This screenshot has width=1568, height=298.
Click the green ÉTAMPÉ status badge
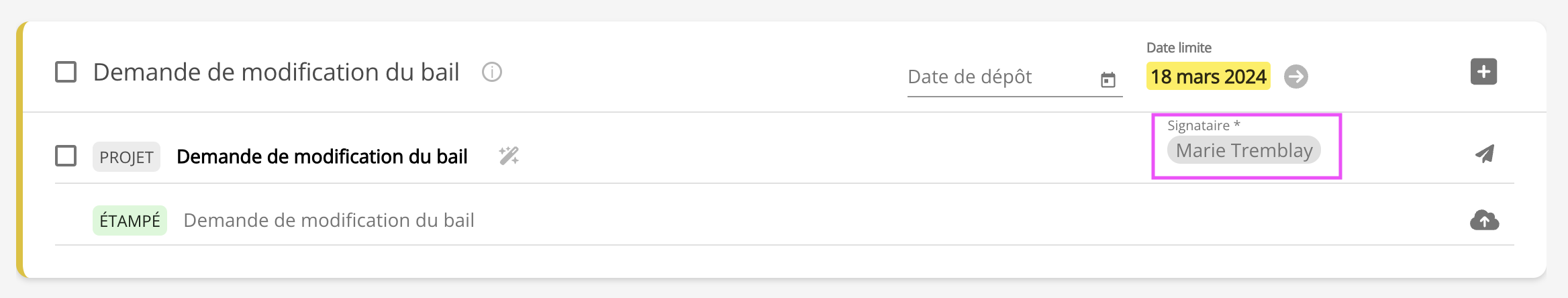[x=130, y=221]
